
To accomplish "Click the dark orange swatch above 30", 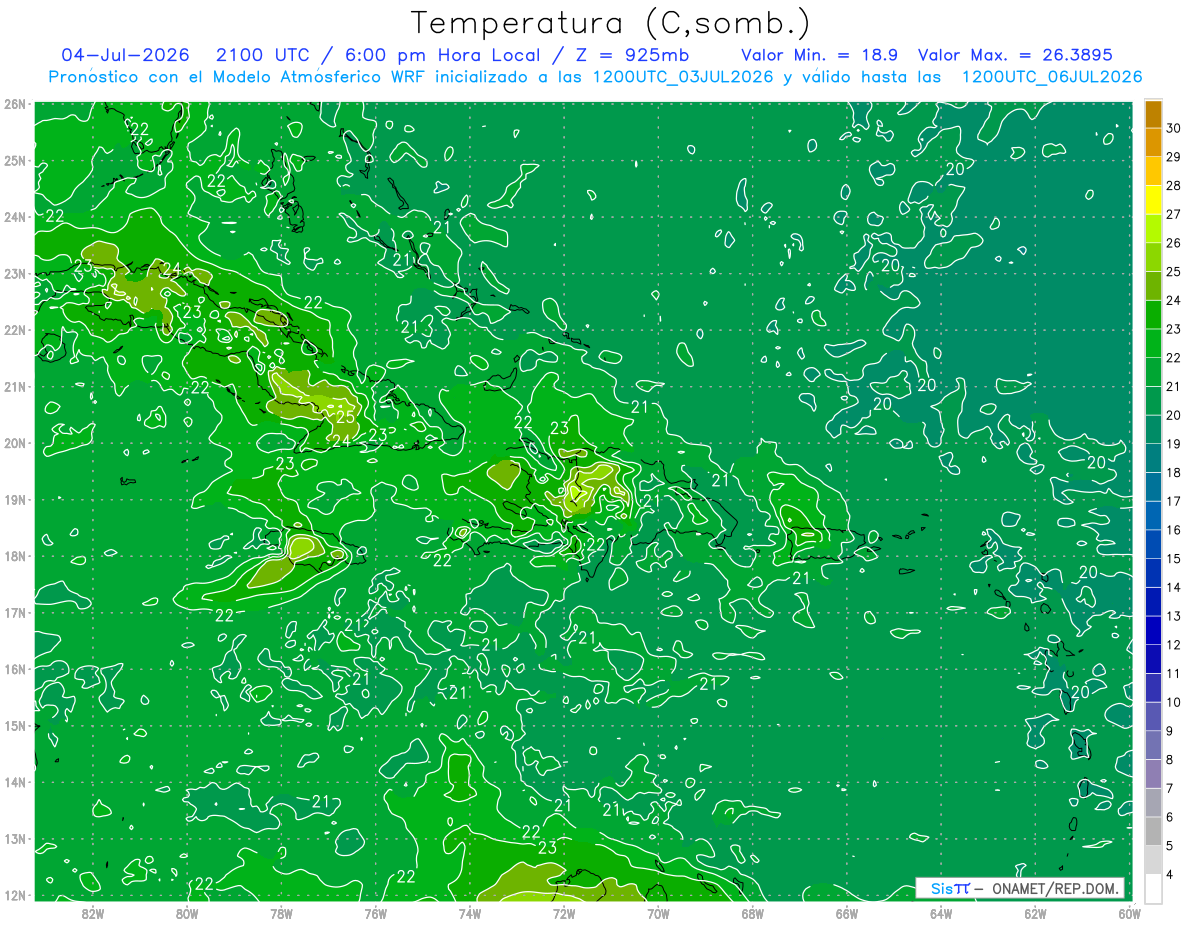I will (1153, 114).
